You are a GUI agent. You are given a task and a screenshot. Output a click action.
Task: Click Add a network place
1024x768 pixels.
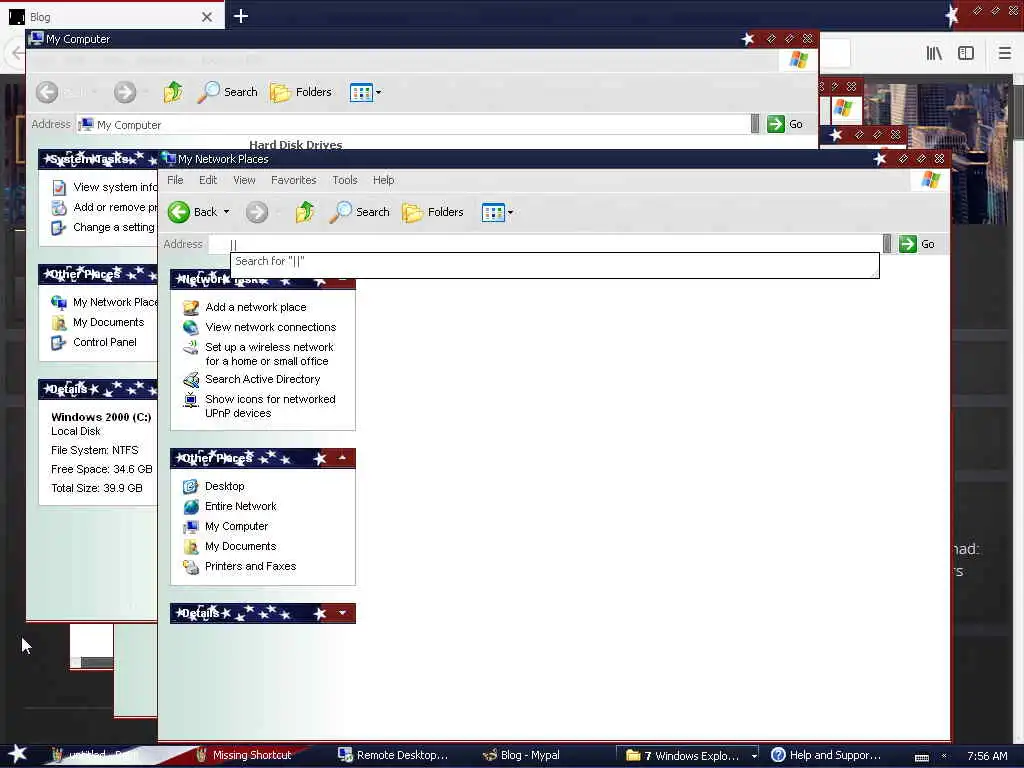(255, 307)
